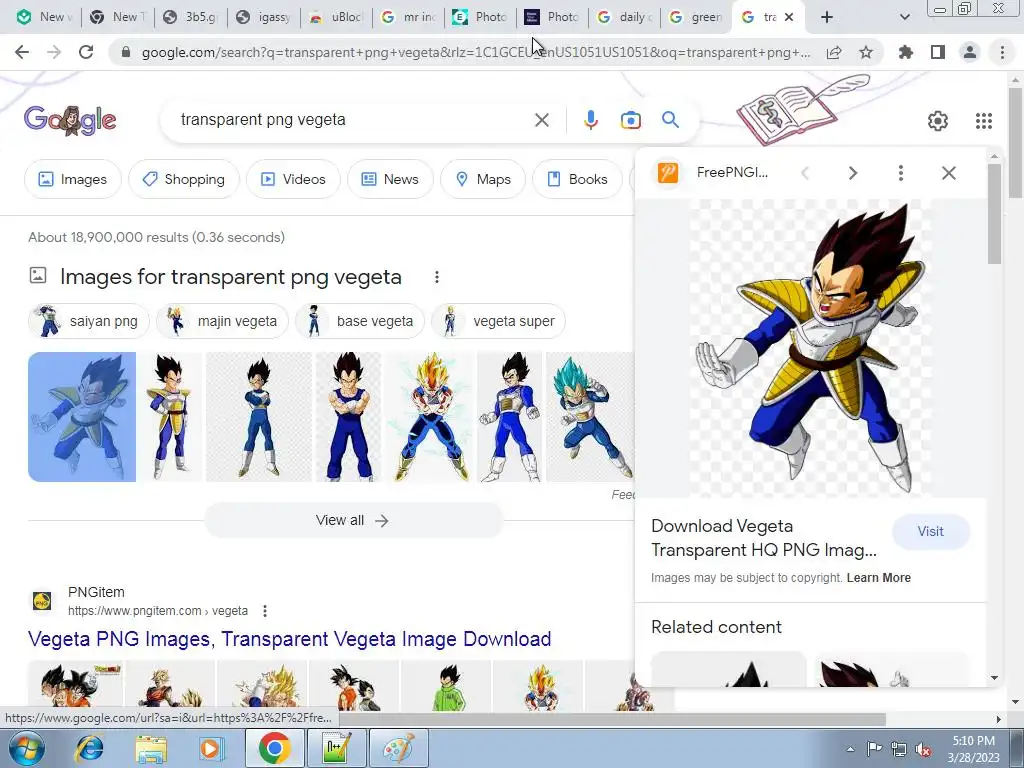The height and width of the screenshot is (768, 1024).
Task: Switch to the uBlock tab
Action: 336,17
